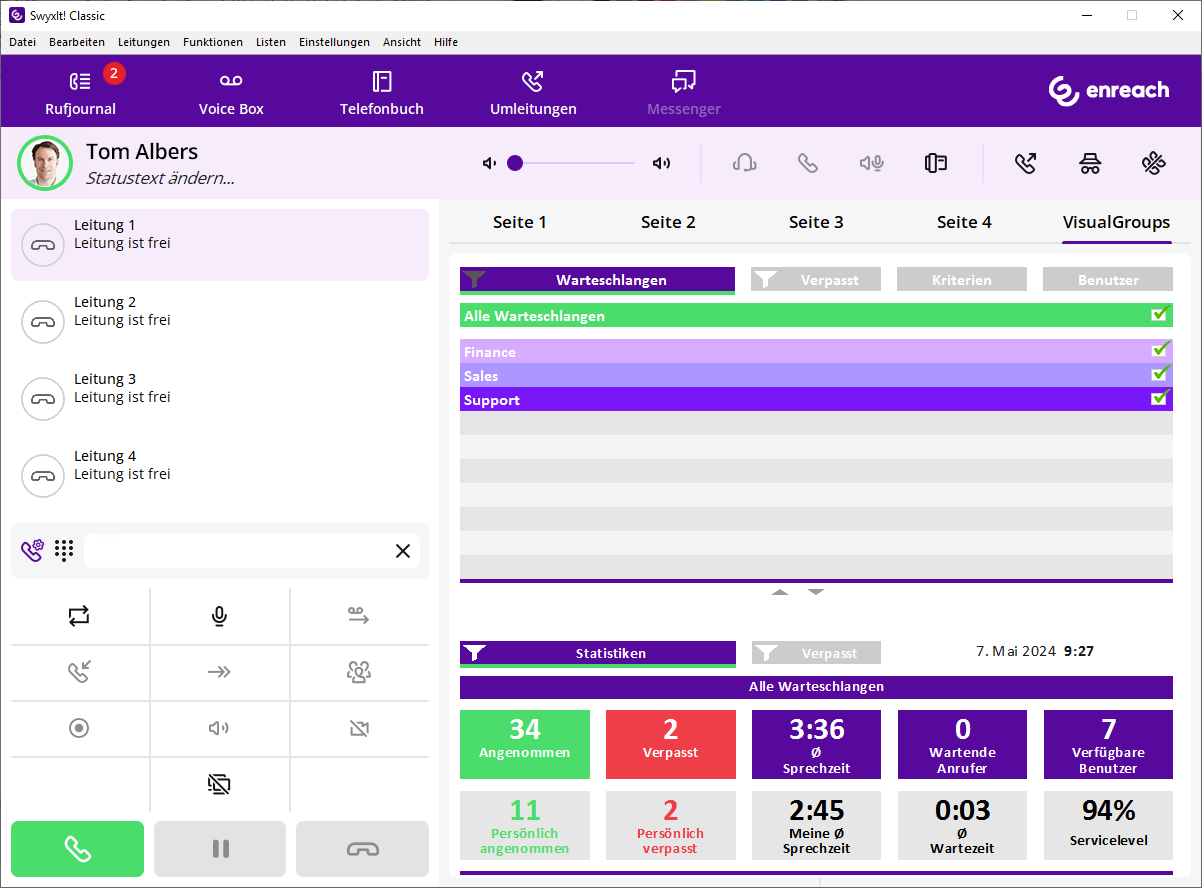This screenshot has height=888, width=1202.
Task: Select the Warteschlangen filter tab
Action: point(597,280)
